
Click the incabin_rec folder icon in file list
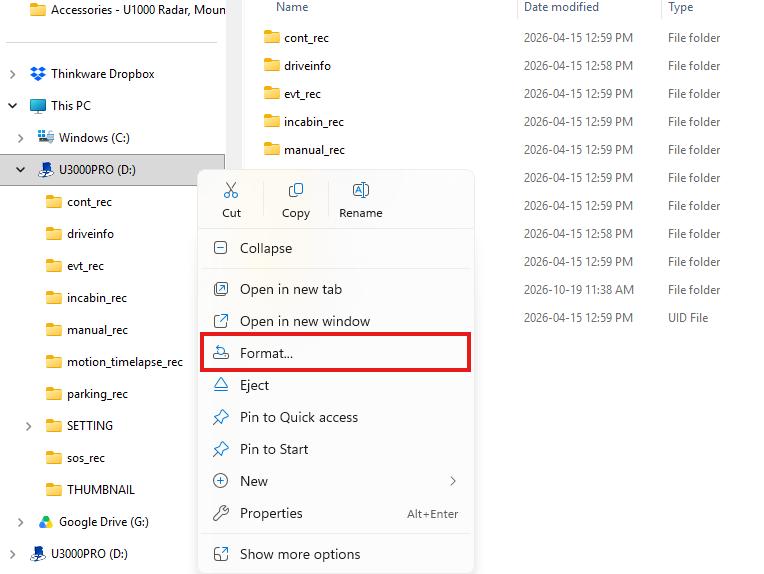click(x=271, y=121)
